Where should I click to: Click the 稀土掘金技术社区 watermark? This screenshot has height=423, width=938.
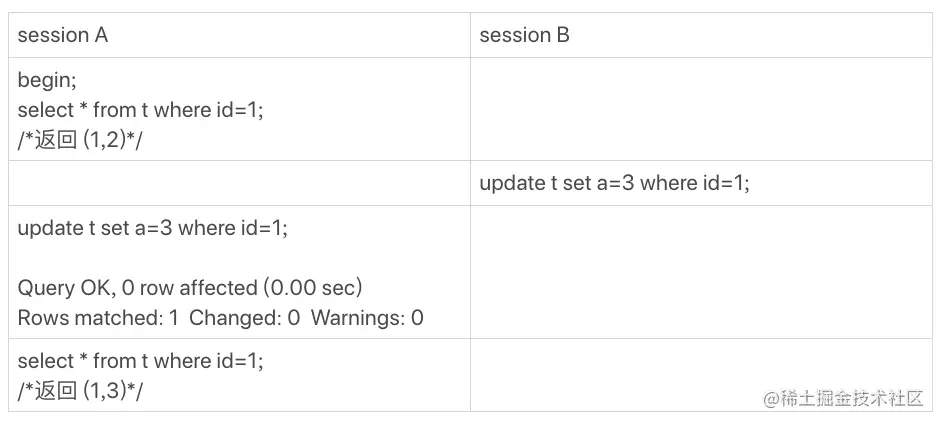pos(852,398)
